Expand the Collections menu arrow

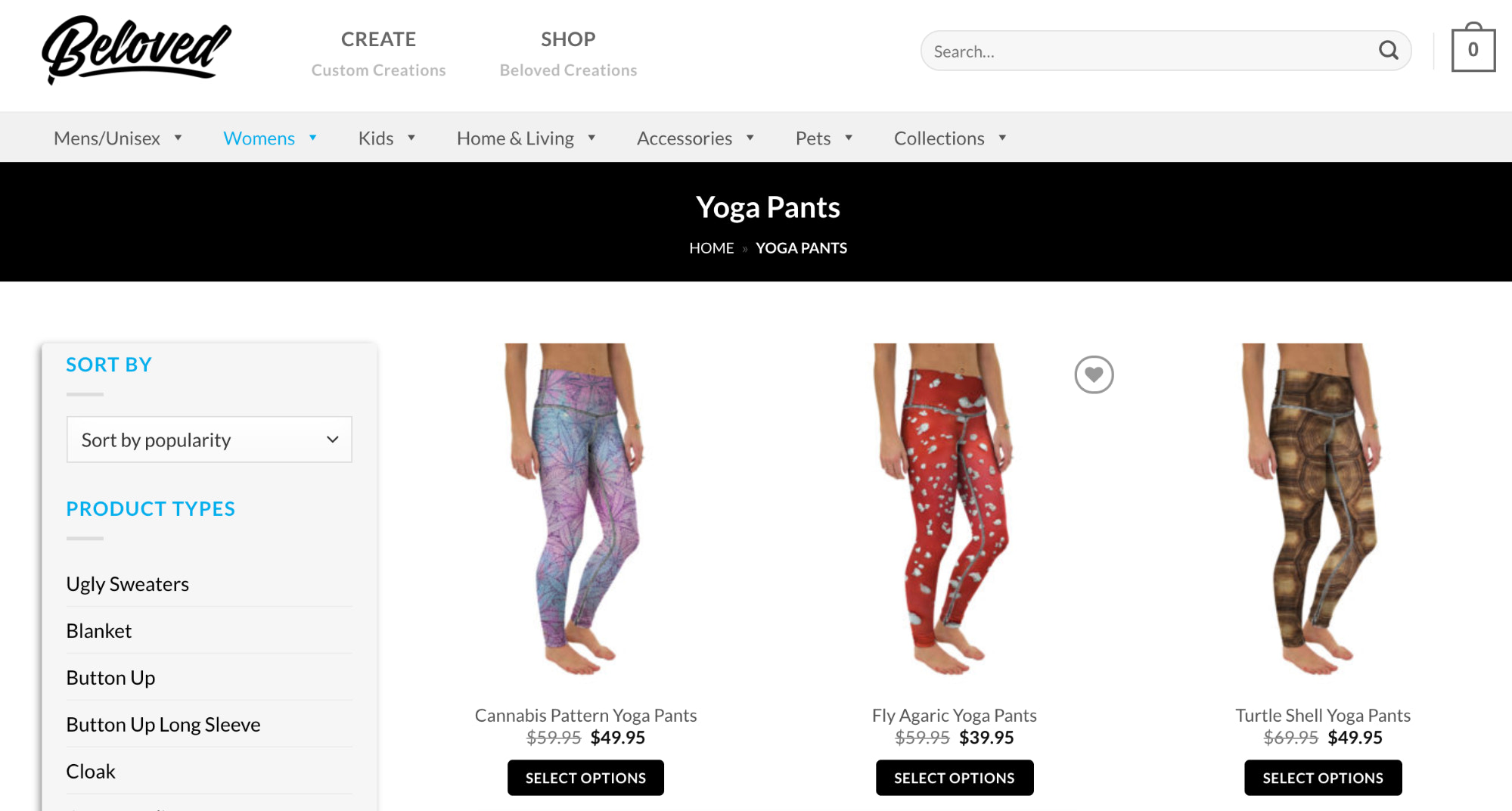[1002, 138]
